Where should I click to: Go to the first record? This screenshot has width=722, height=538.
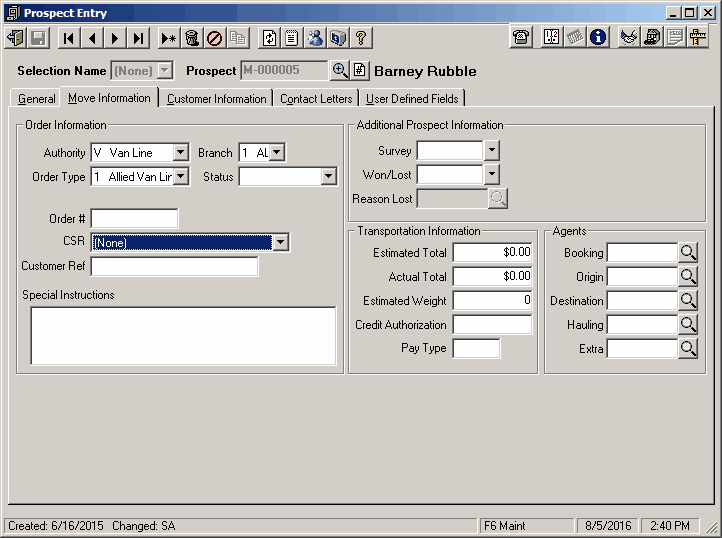pyautogui.click(x=69, y=38)
